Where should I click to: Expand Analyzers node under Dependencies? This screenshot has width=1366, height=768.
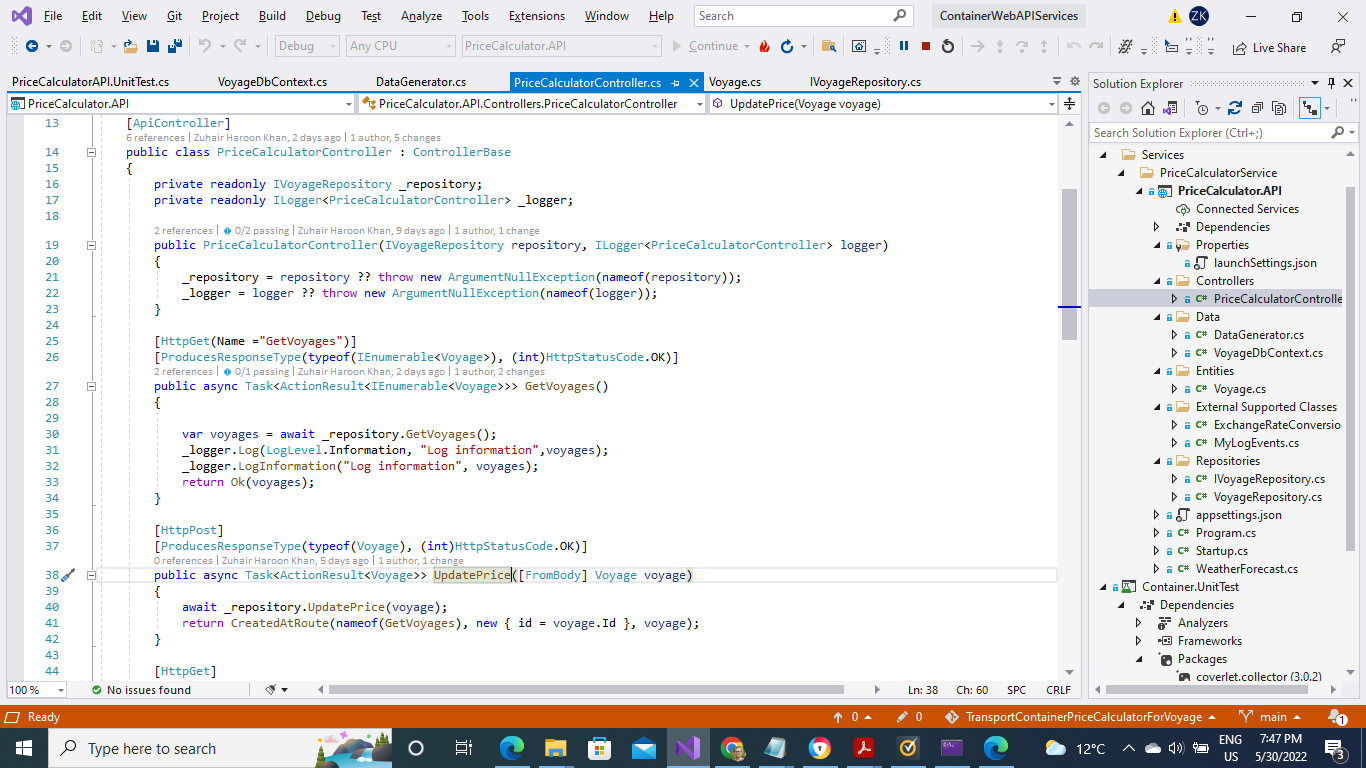(1138, 623)
